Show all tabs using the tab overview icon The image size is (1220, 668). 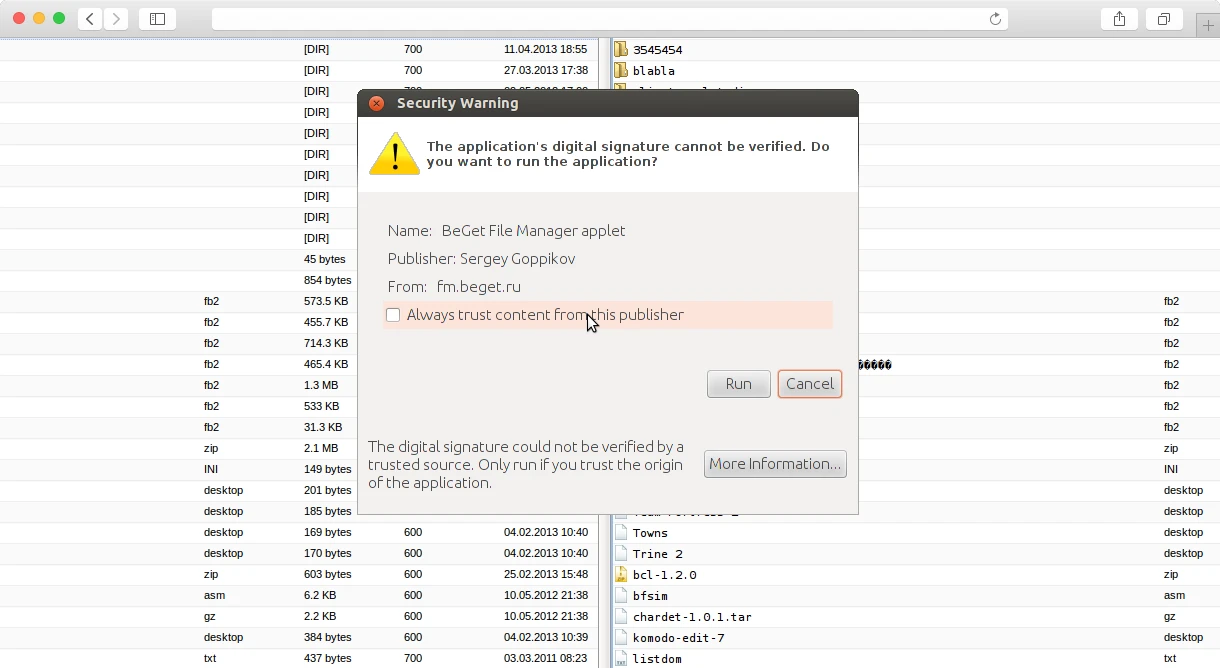(1164, 17)
